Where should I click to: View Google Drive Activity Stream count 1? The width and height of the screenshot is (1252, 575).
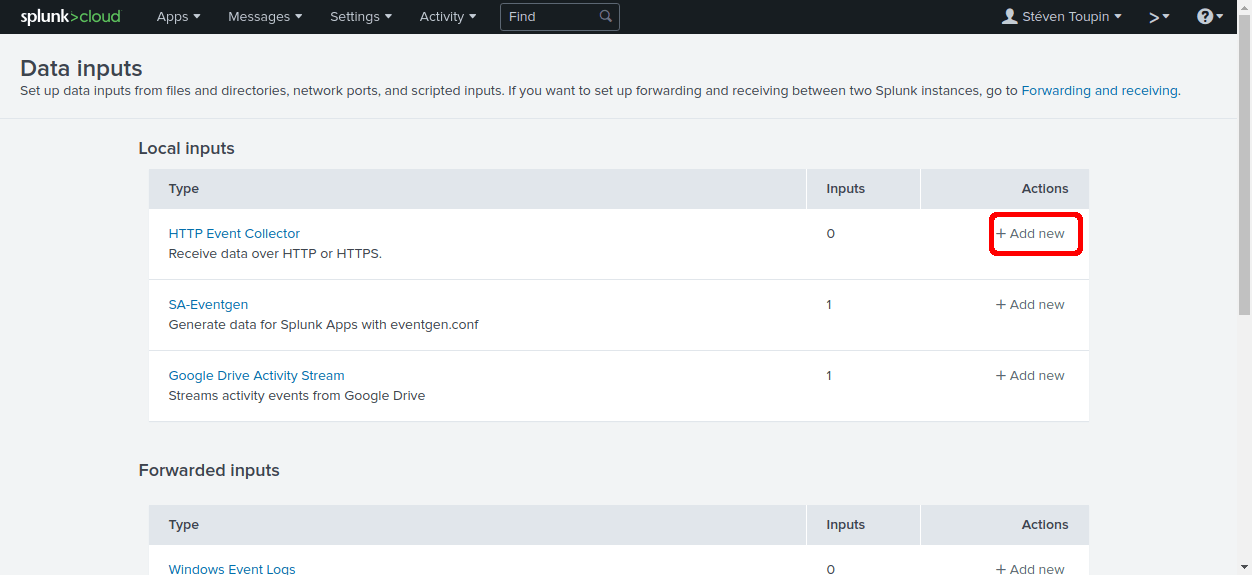[x=829, y=375]
